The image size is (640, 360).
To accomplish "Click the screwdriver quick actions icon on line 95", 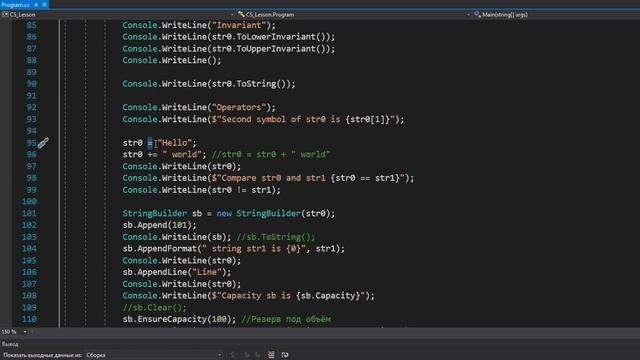I will click(x=43, y=143).
